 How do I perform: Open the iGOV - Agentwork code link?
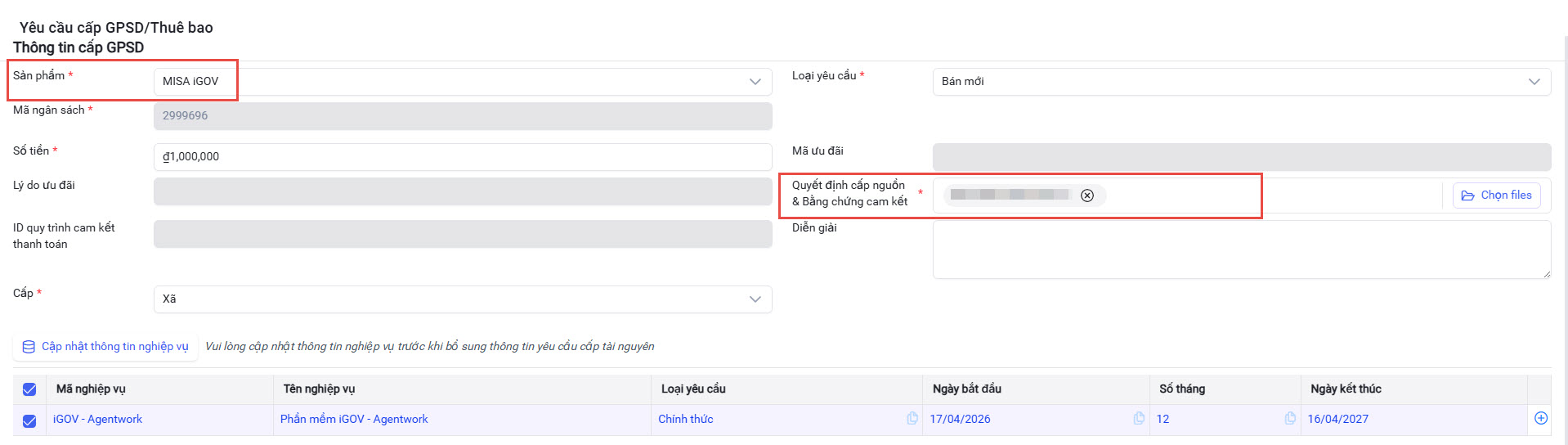pos(97,420)
